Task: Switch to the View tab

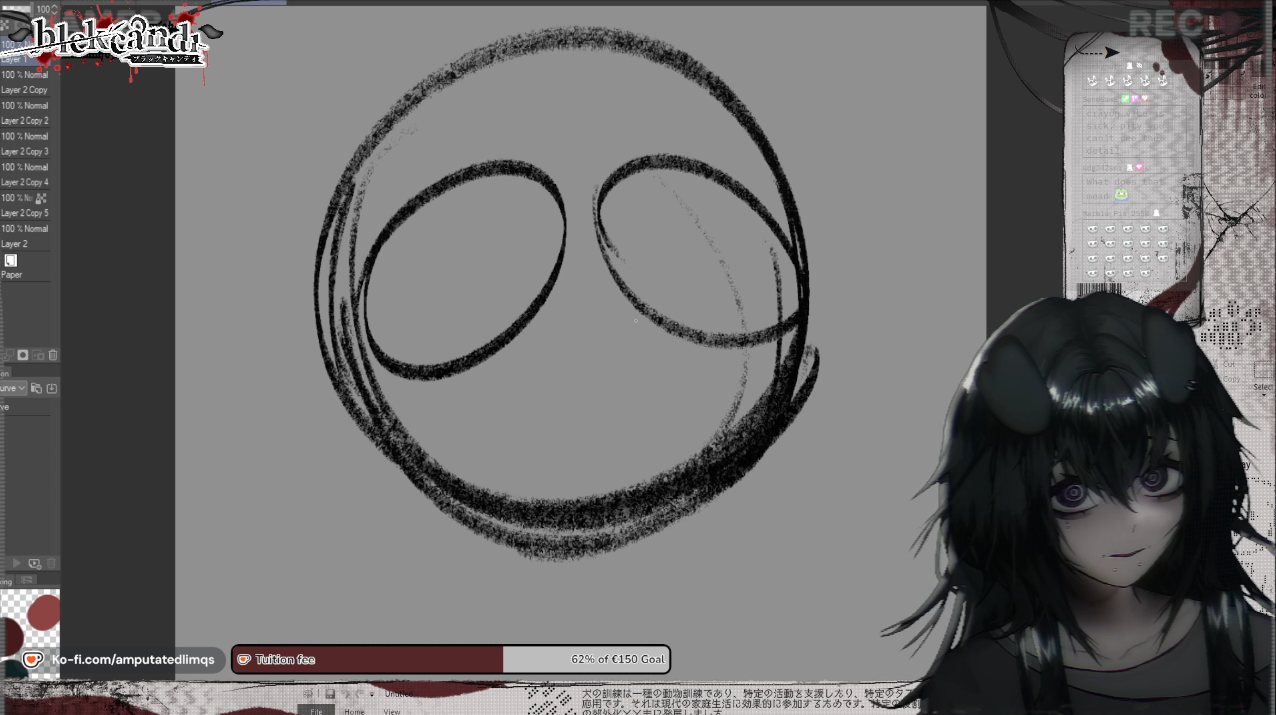Action: tap(392, 711)
